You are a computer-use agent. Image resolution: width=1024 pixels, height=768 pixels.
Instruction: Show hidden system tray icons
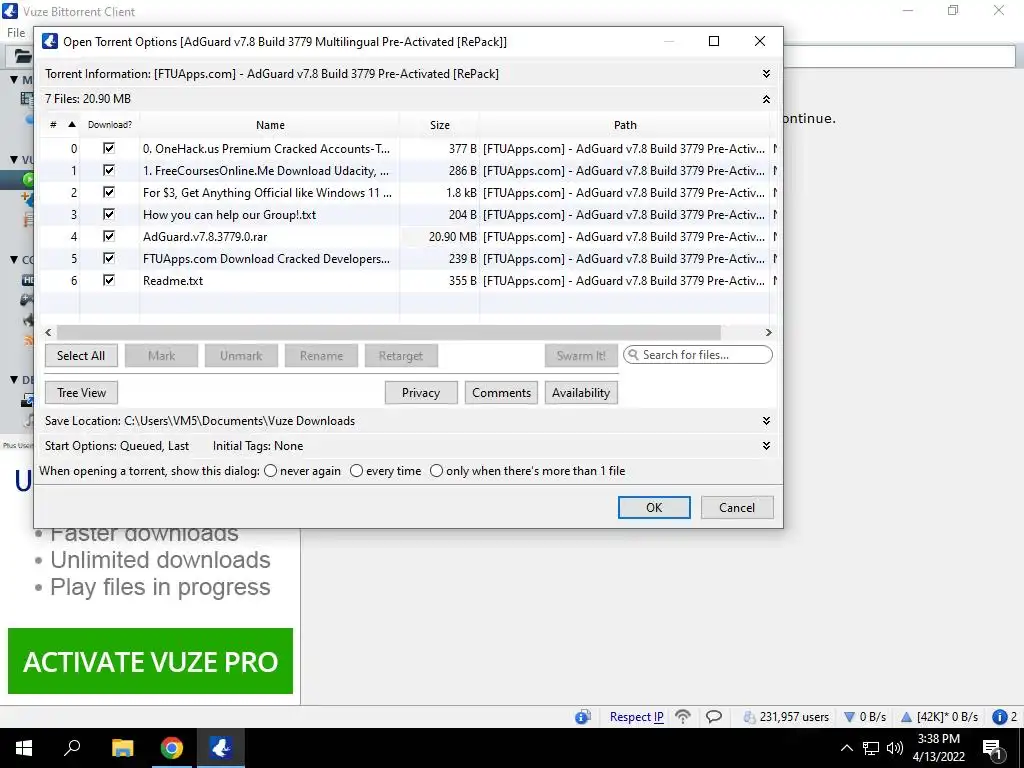846,748
